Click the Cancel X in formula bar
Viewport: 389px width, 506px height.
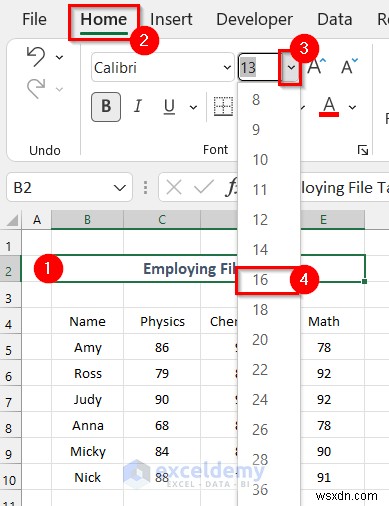point(174,187)
